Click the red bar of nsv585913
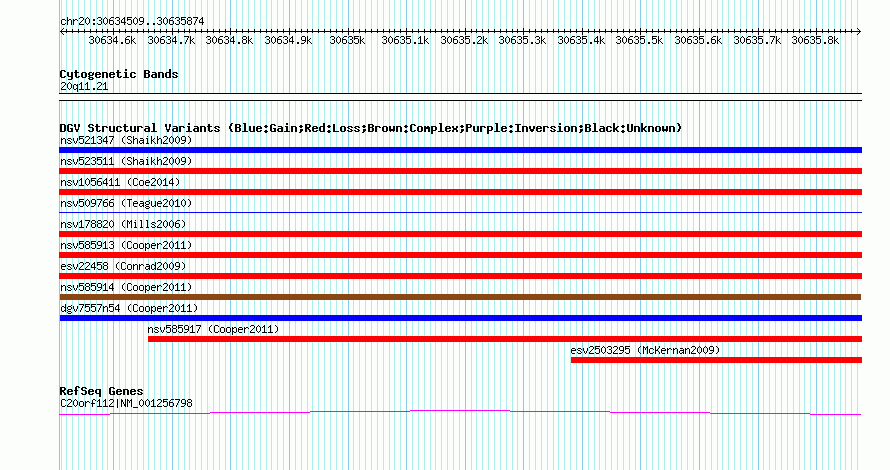 tap(461, 255)
